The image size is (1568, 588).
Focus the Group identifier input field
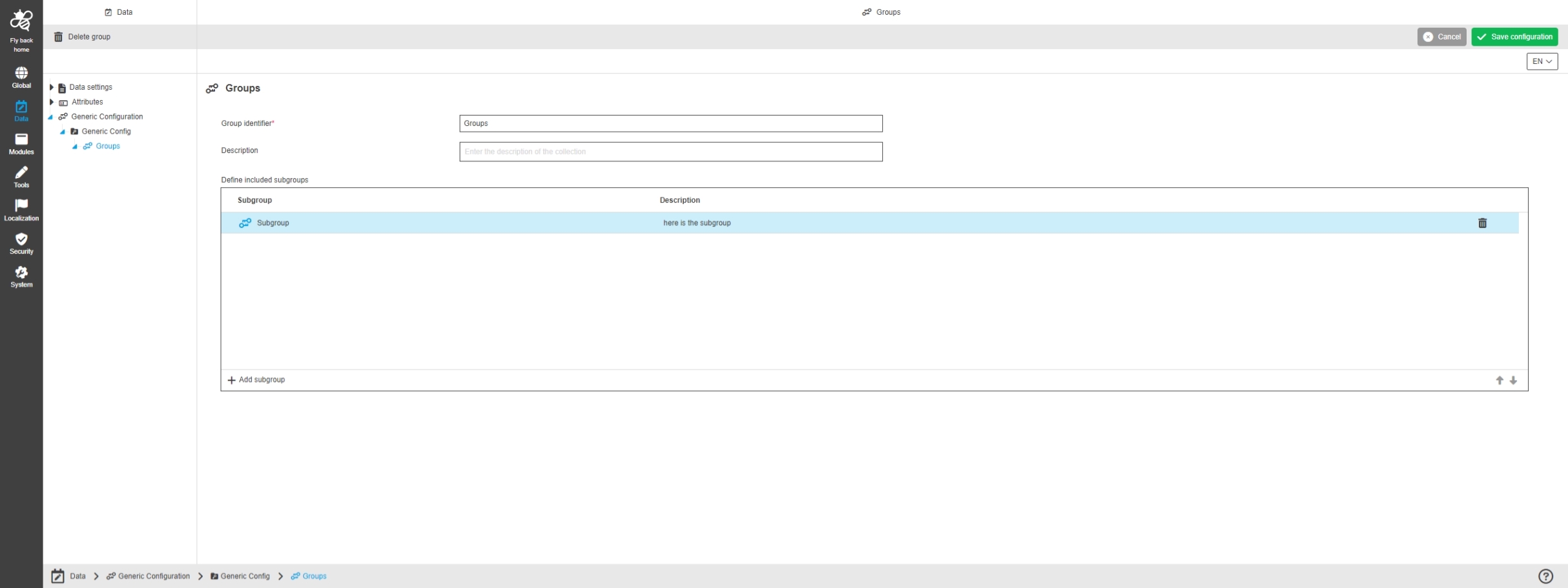[671, 123]
